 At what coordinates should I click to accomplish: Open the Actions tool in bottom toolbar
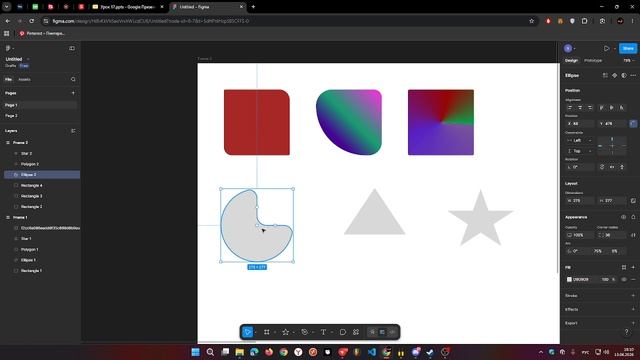356,332
